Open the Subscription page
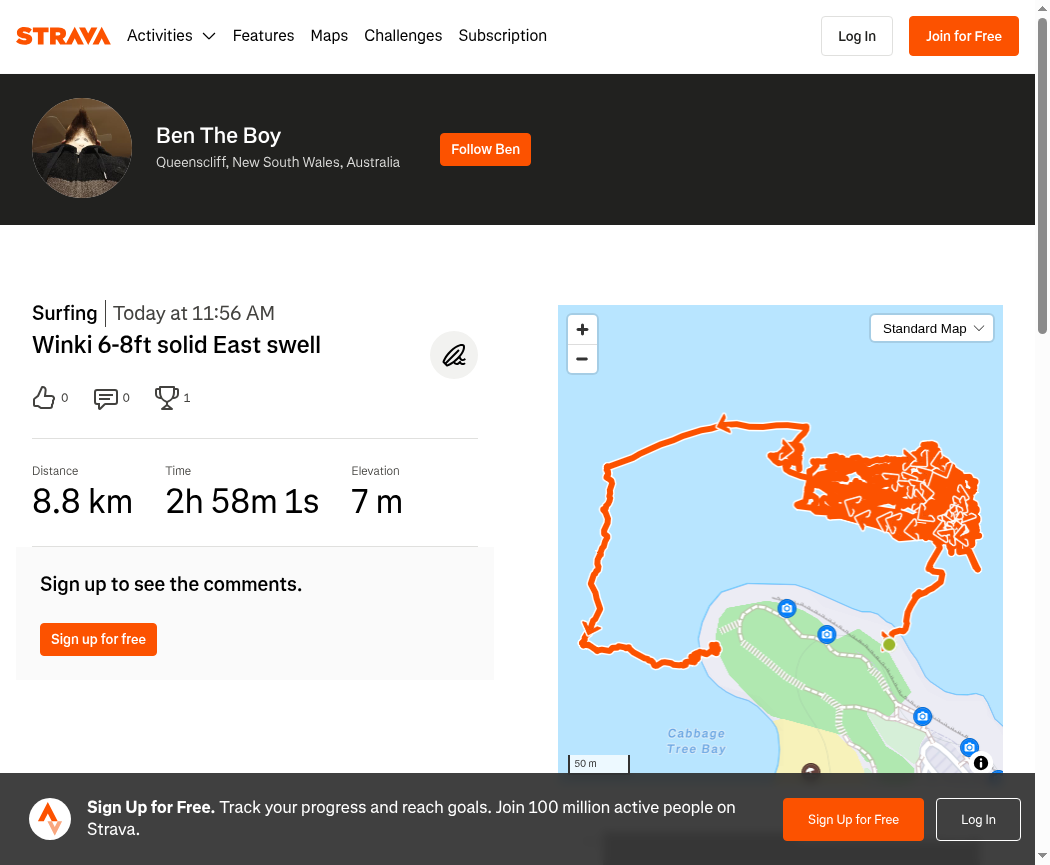 (503, 35)
